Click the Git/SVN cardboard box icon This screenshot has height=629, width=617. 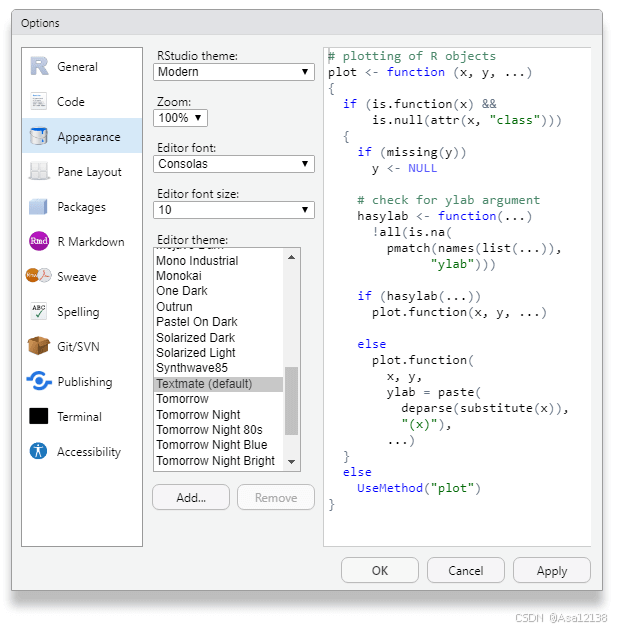(x=39, y=346)
